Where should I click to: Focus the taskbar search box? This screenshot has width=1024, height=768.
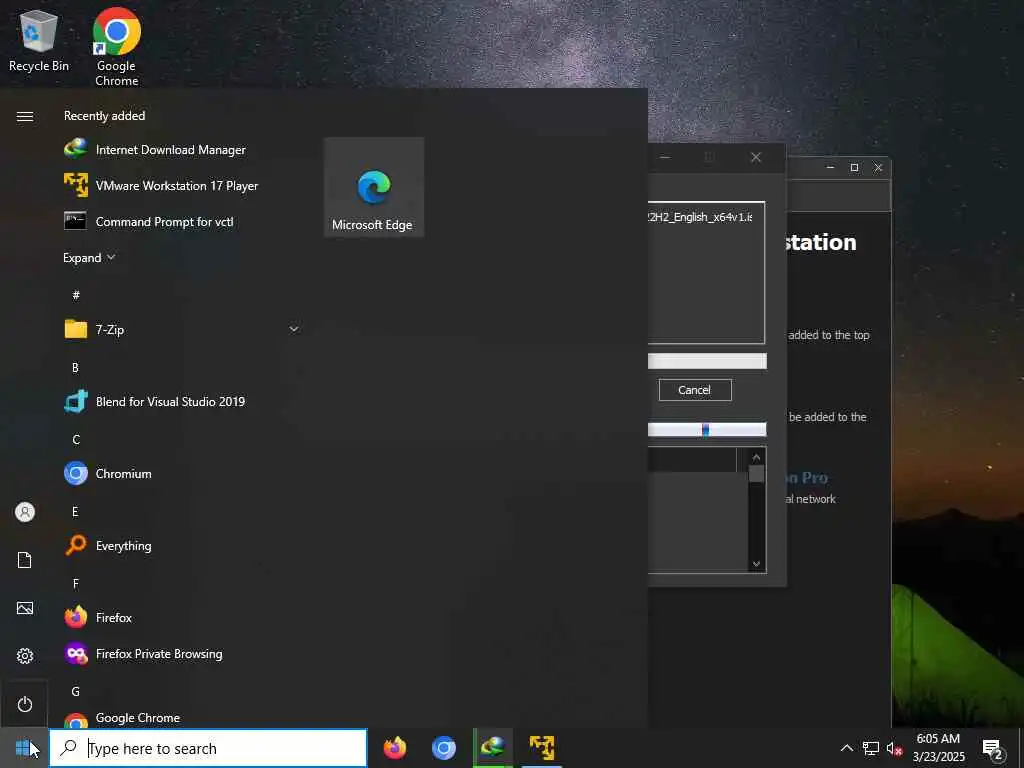pos(208,748)
